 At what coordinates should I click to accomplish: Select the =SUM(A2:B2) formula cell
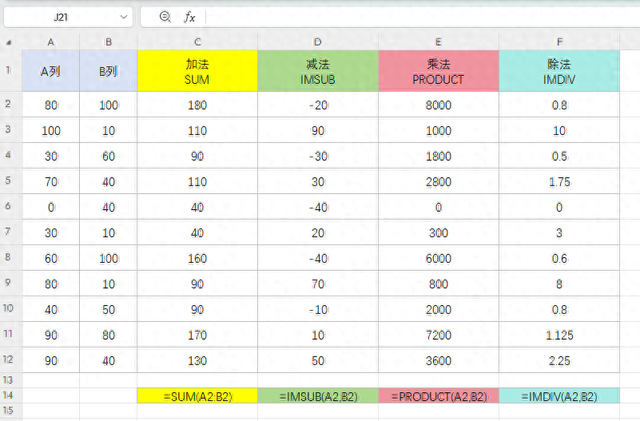point(197,396)
